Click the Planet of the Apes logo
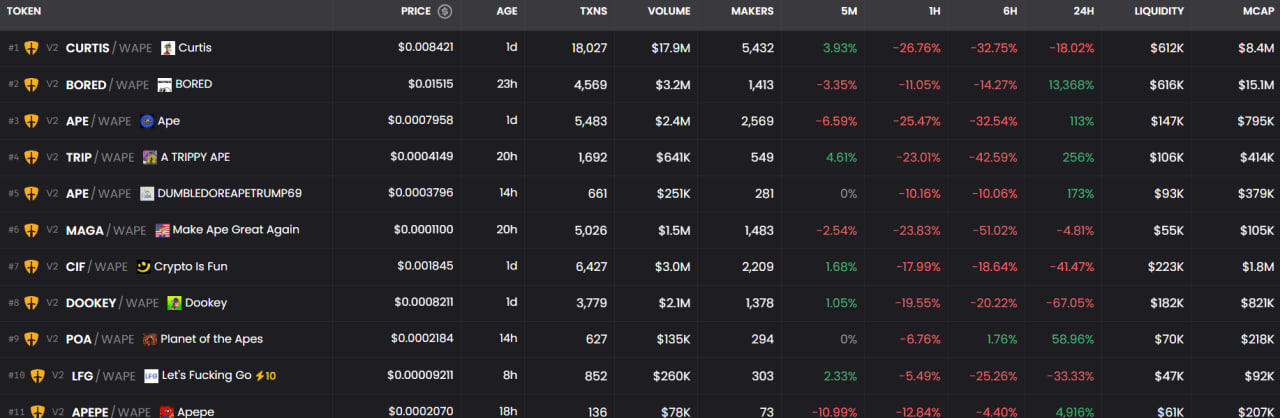1280x418 pixels. [150, 339]
